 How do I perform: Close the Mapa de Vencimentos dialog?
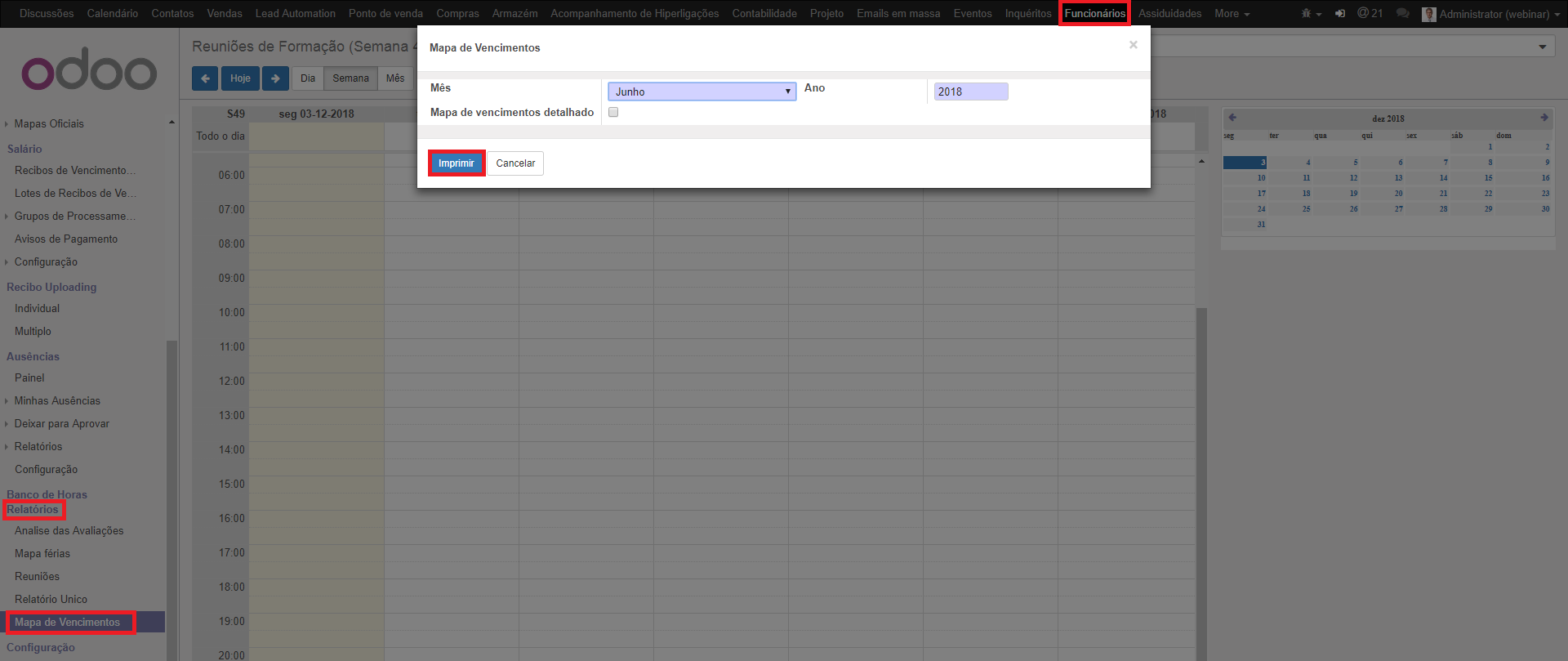1133,45
